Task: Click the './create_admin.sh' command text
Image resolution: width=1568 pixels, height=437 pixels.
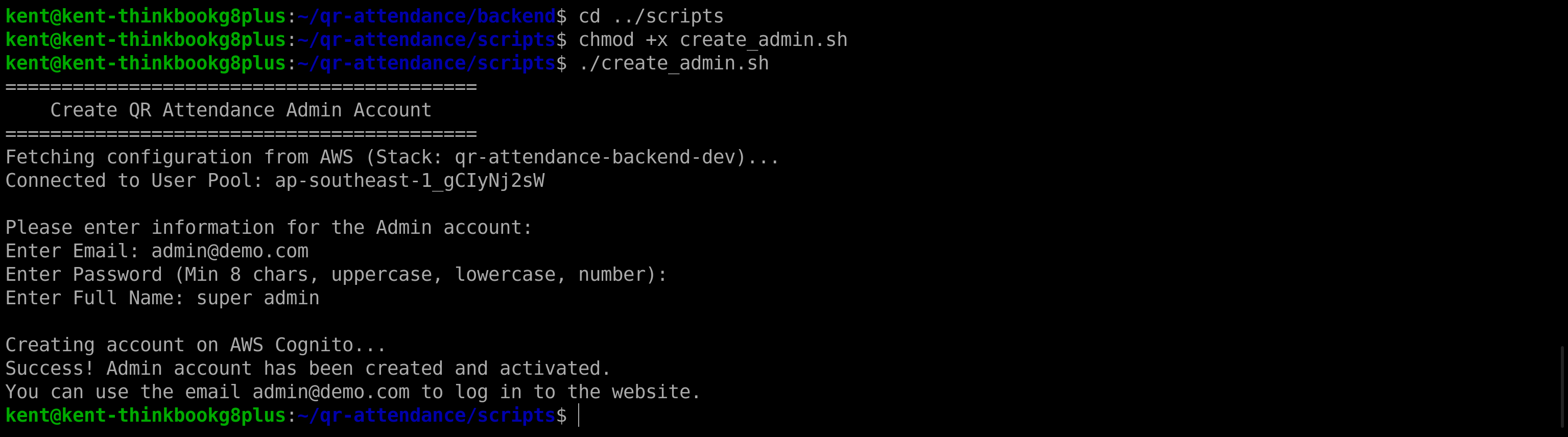Action: (674, 63)
